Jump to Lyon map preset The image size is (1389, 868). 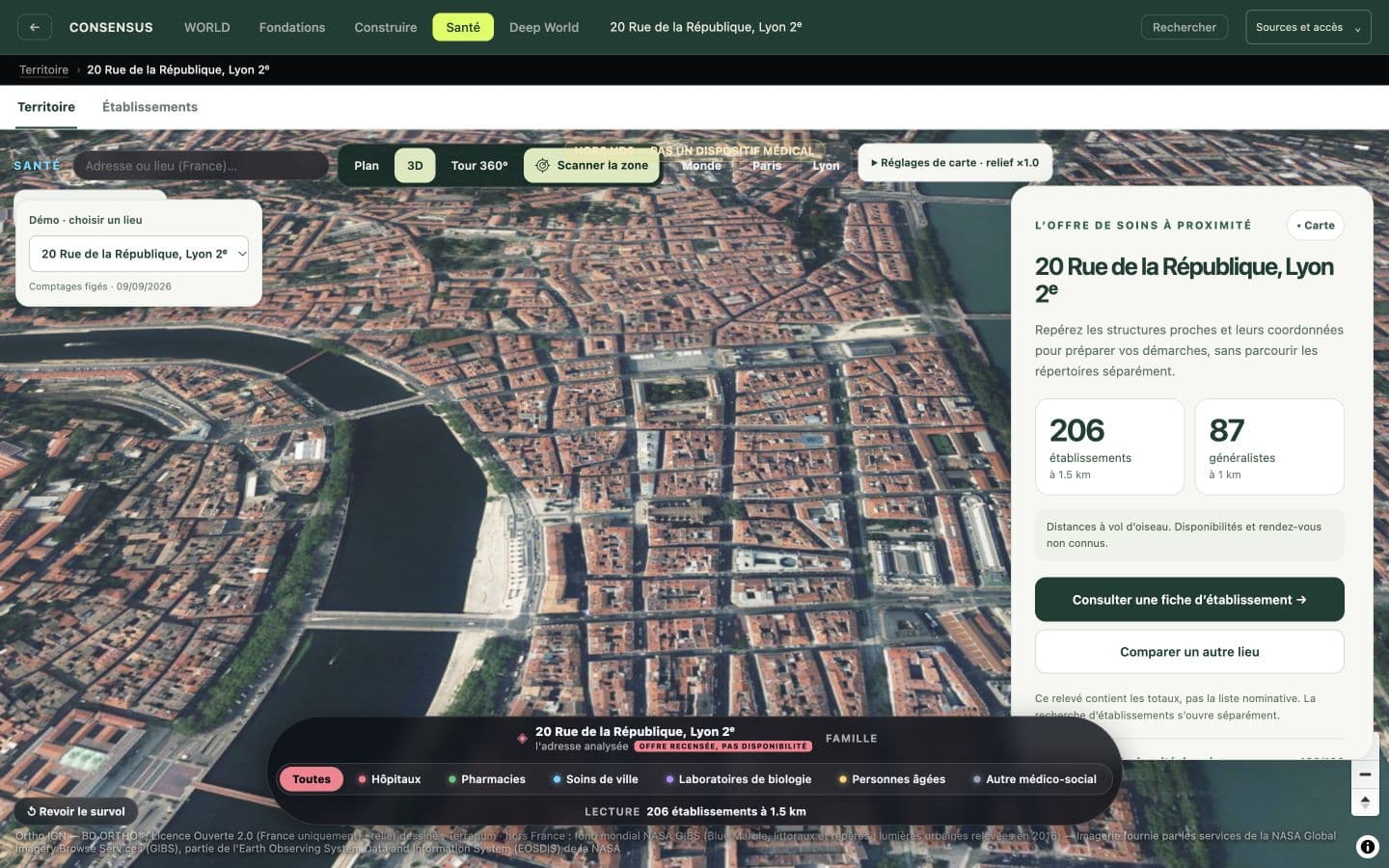tap(826, 166)
